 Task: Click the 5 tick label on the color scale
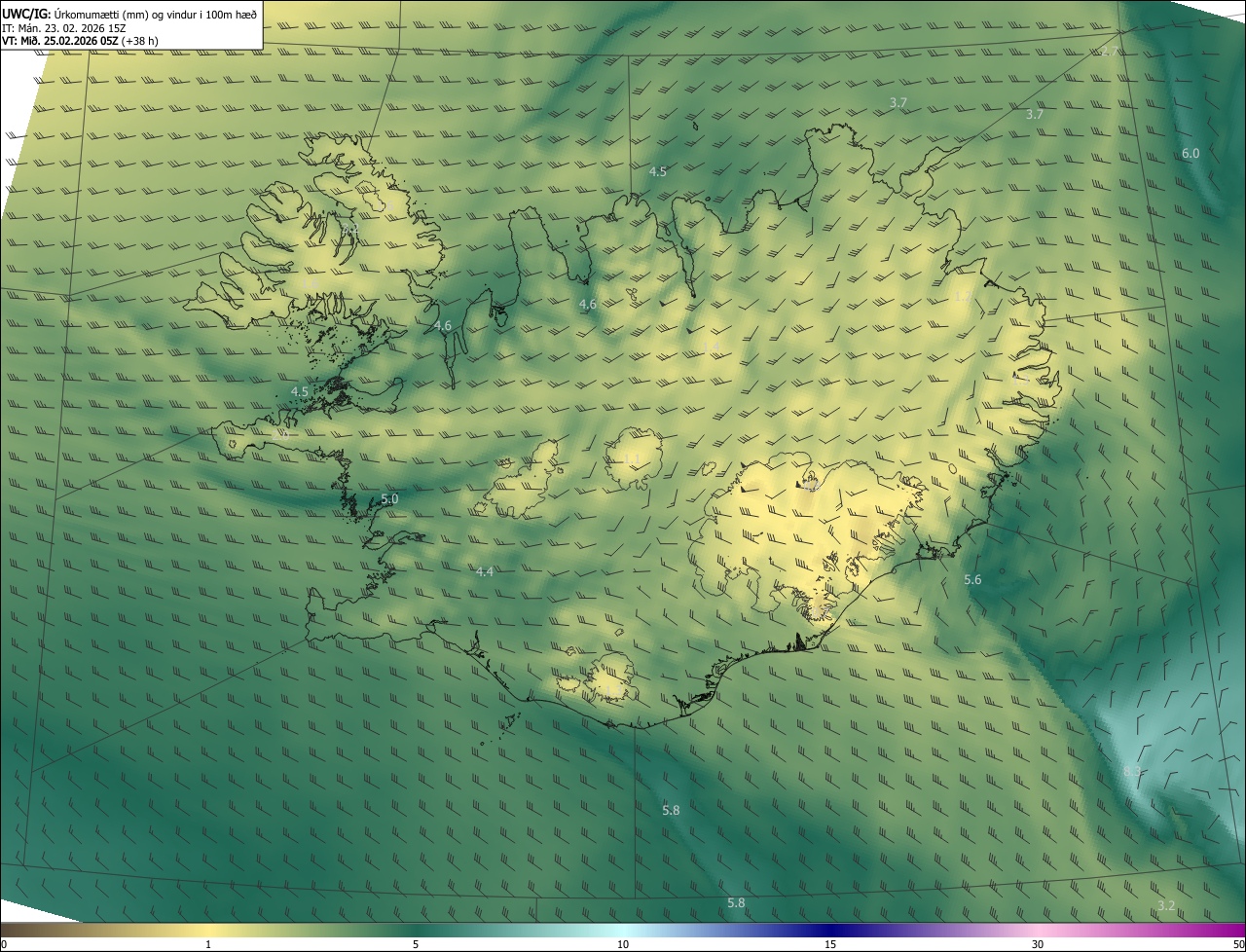(x=416, y=944)
